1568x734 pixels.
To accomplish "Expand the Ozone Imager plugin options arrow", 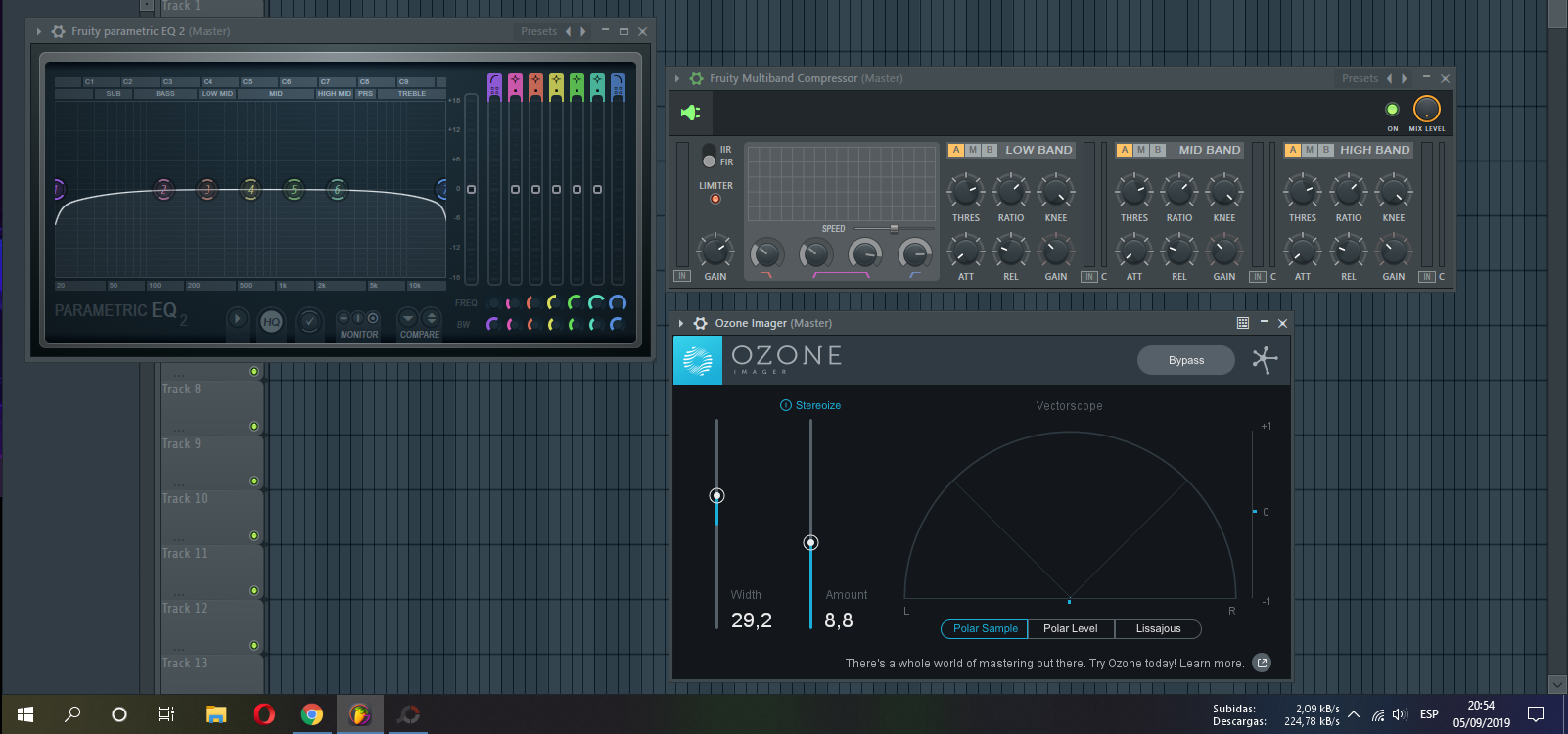I will [x=681, y=323].
